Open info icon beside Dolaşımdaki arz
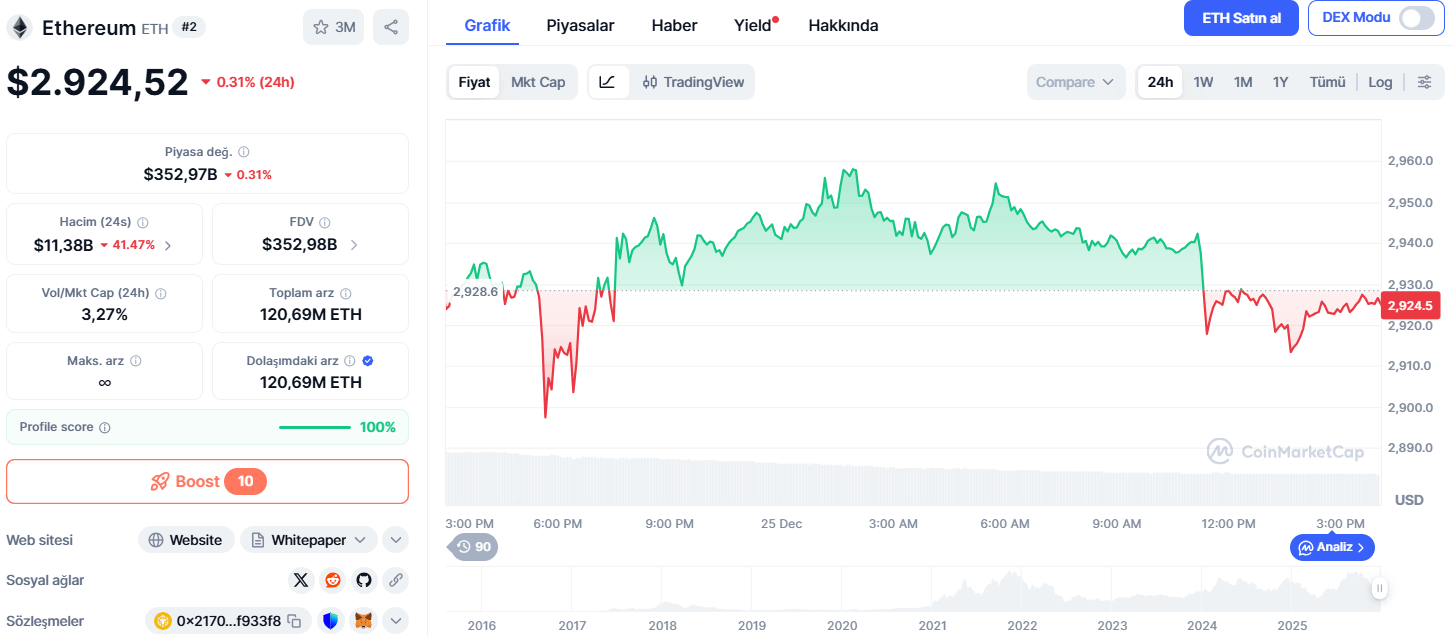 (350, 361)
